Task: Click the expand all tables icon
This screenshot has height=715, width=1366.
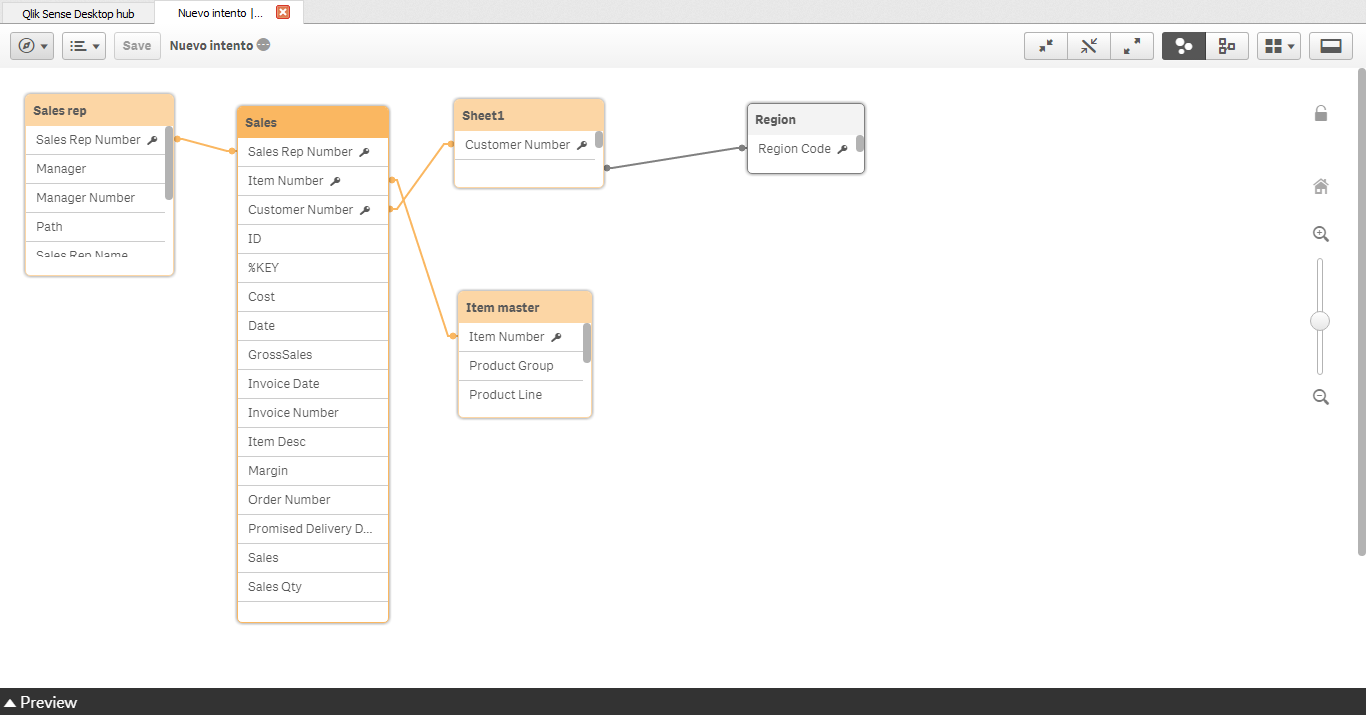Action: 1132,46
